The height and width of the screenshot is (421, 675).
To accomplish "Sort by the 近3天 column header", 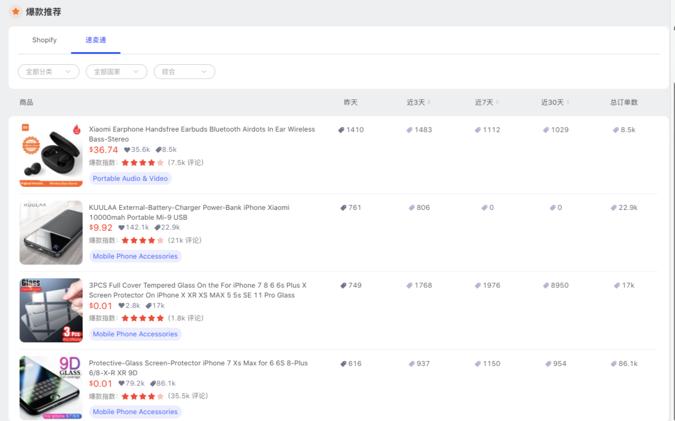I will click(417, 102).
